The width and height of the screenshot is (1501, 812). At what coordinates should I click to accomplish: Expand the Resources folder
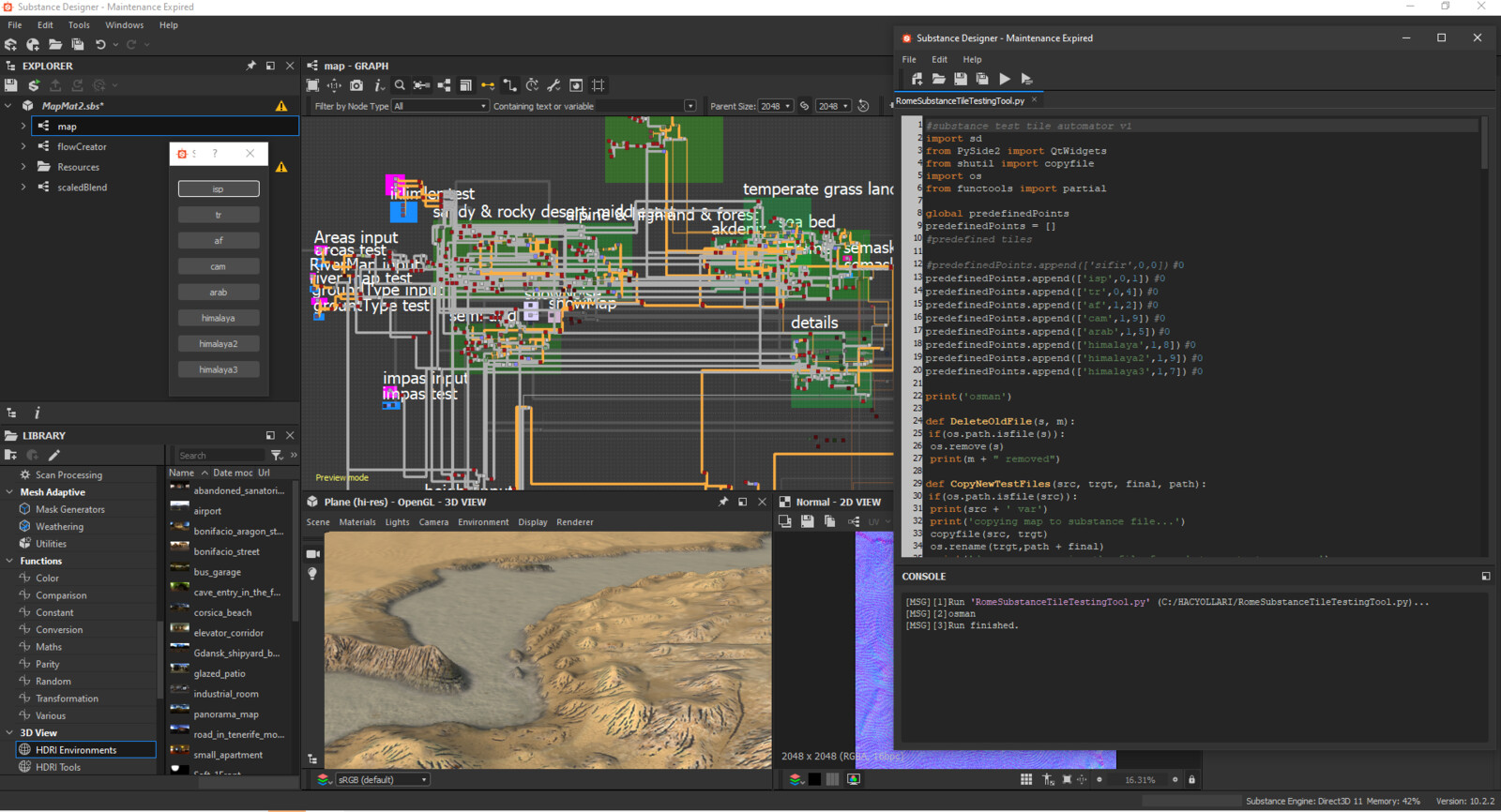23,167
